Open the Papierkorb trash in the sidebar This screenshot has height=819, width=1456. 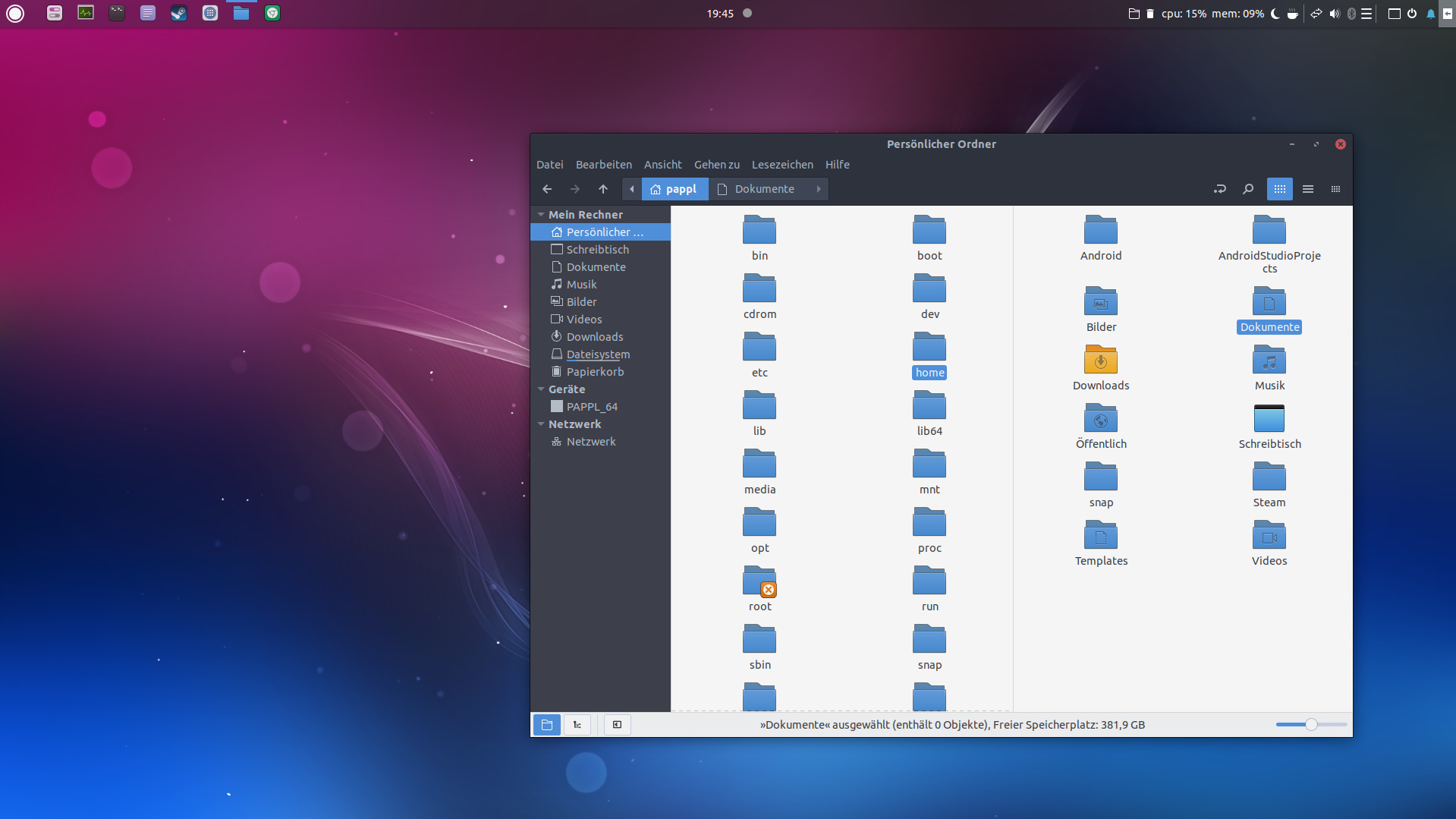595,372
